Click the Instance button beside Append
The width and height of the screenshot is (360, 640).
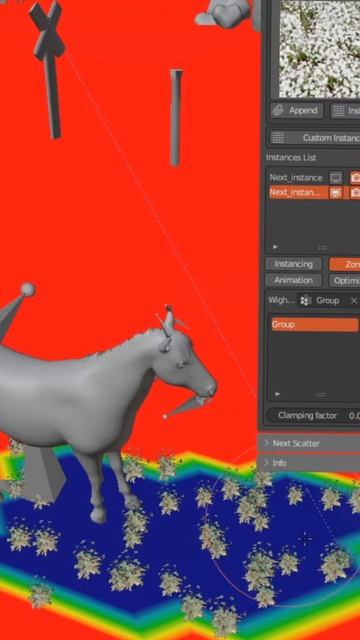coord(345,111)
